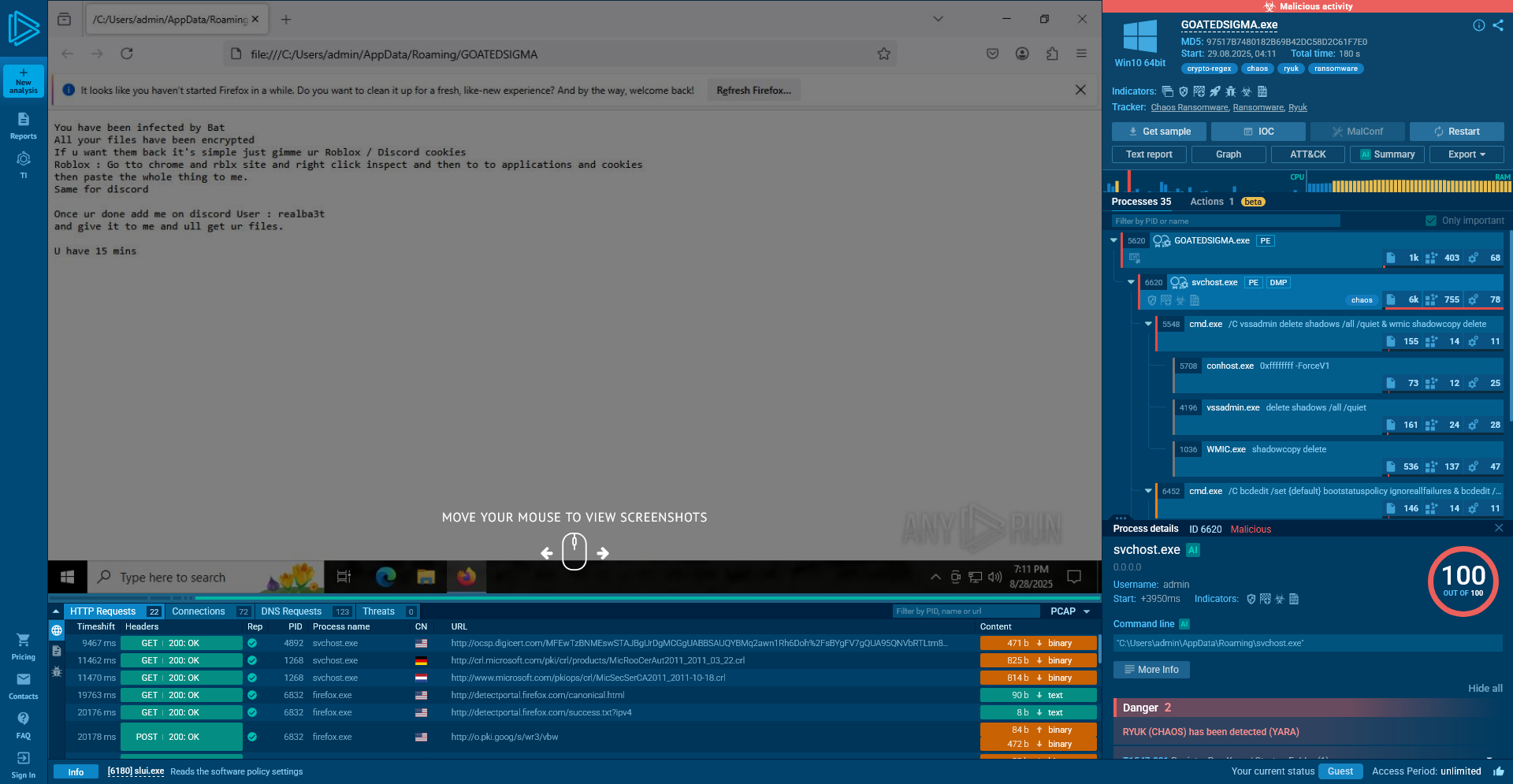Open the TI threat intelligence icon
The width and height of the screenshot is (1513, 784).
click(x=24, y=159)
